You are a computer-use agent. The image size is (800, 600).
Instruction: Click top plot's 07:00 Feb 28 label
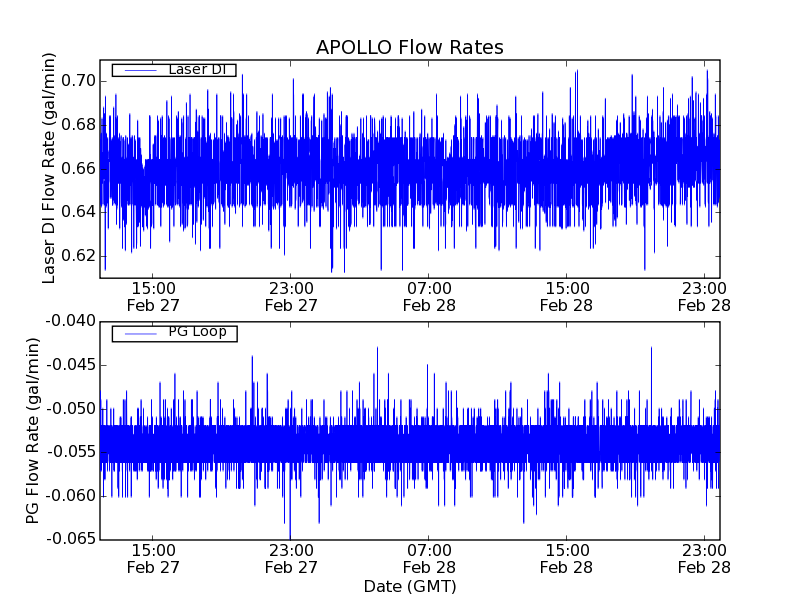tap(429, 297)
